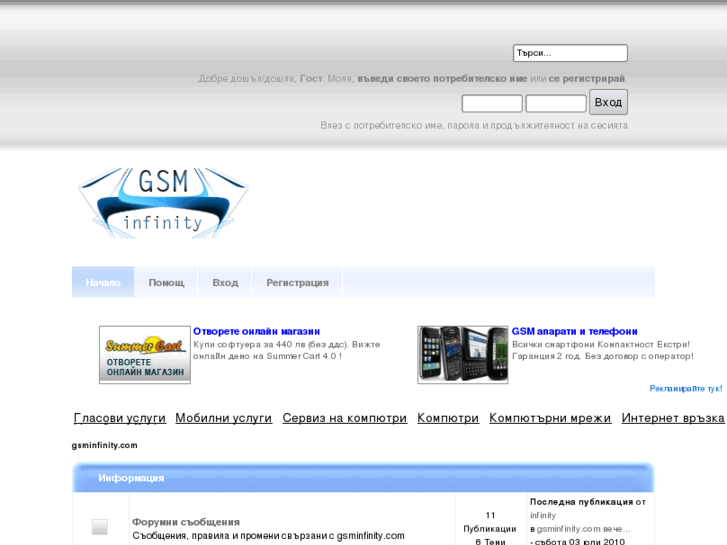Click the Съобщения, правила и промени description
Image resolution: width=727 pixels, height=545 pixels.
pyautogui.click(x=268, y=536)
